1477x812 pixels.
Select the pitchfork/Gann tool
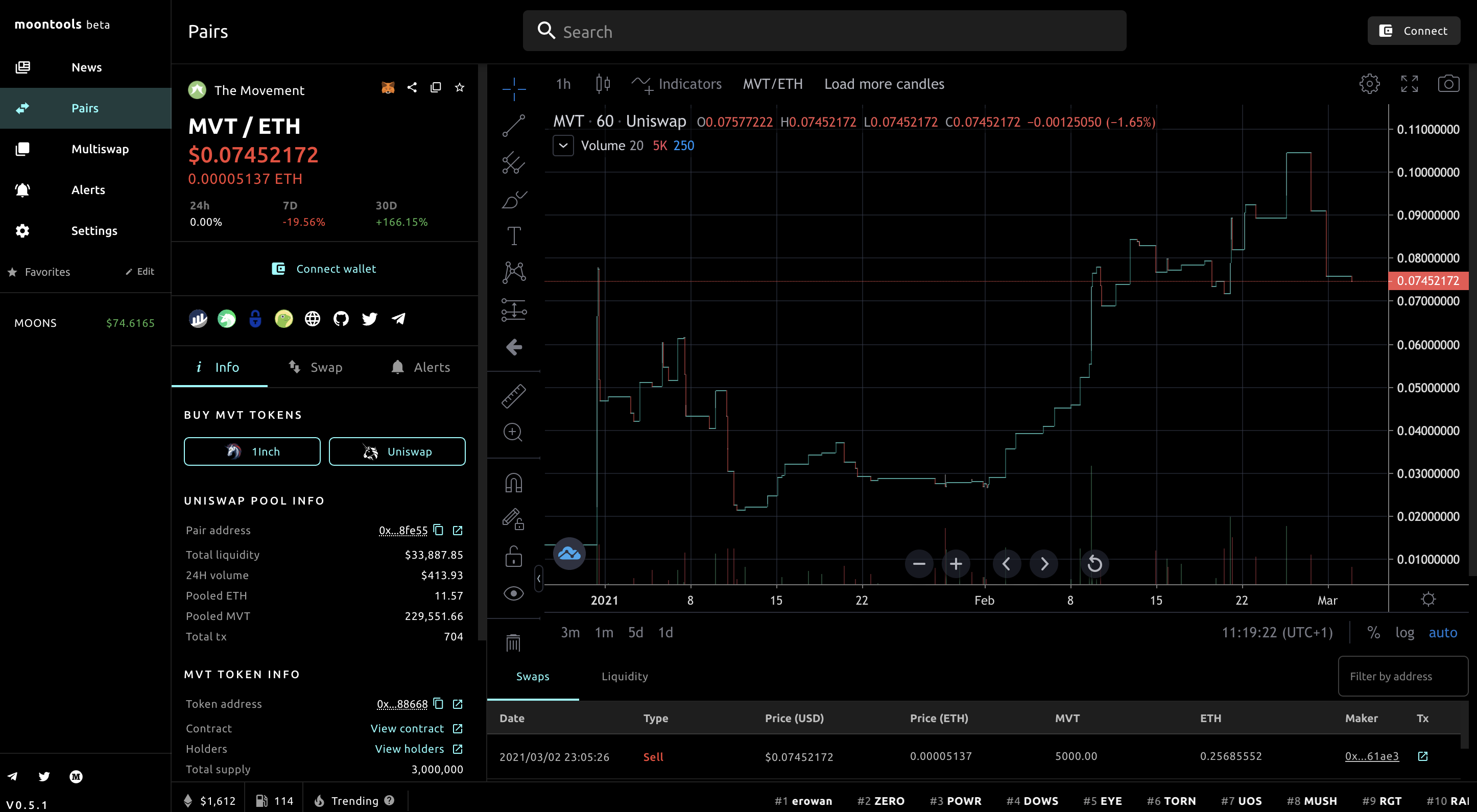click(x=514, y=163)
